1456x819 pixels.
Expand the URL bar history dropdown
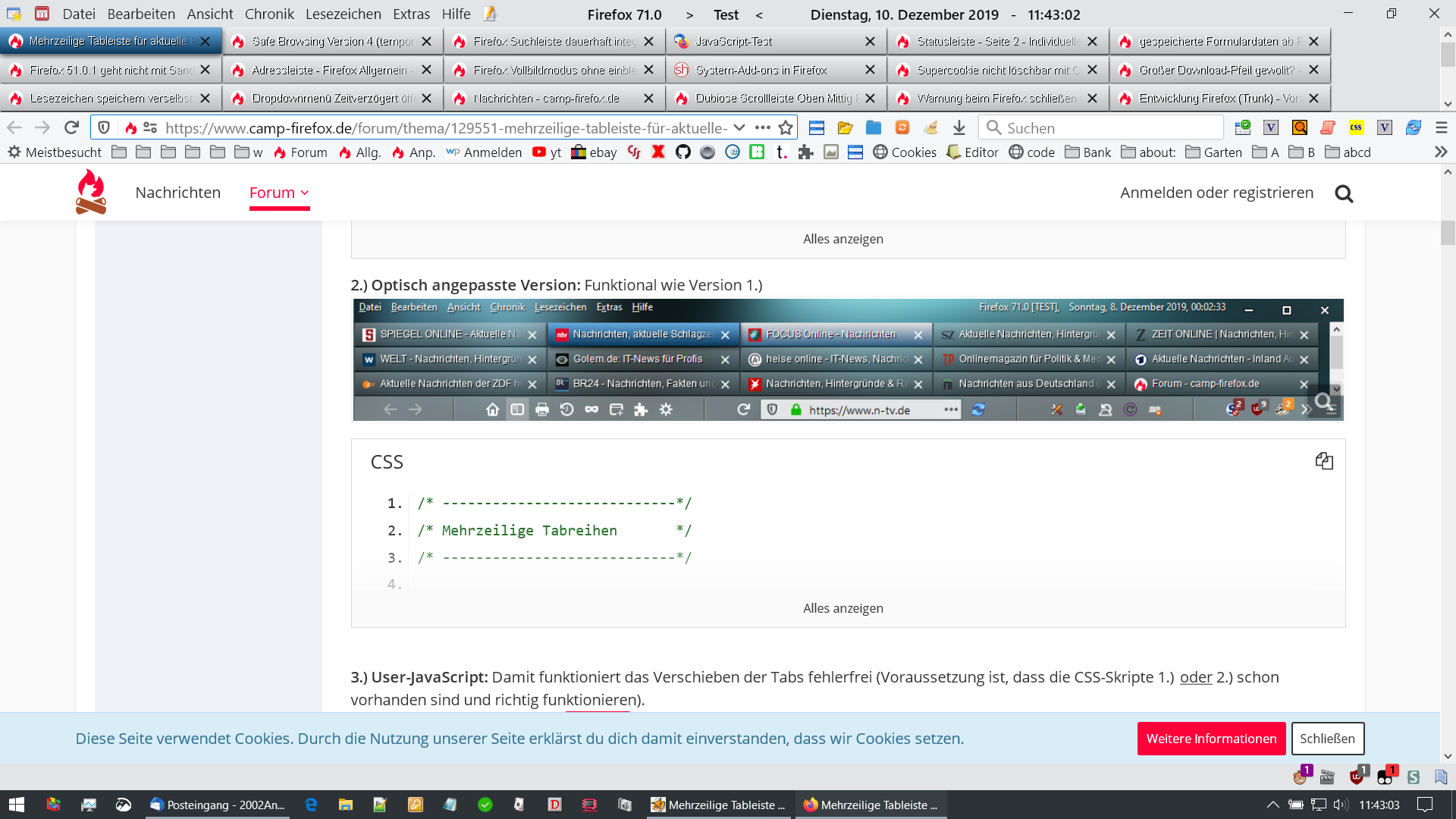tap(739, 127)
